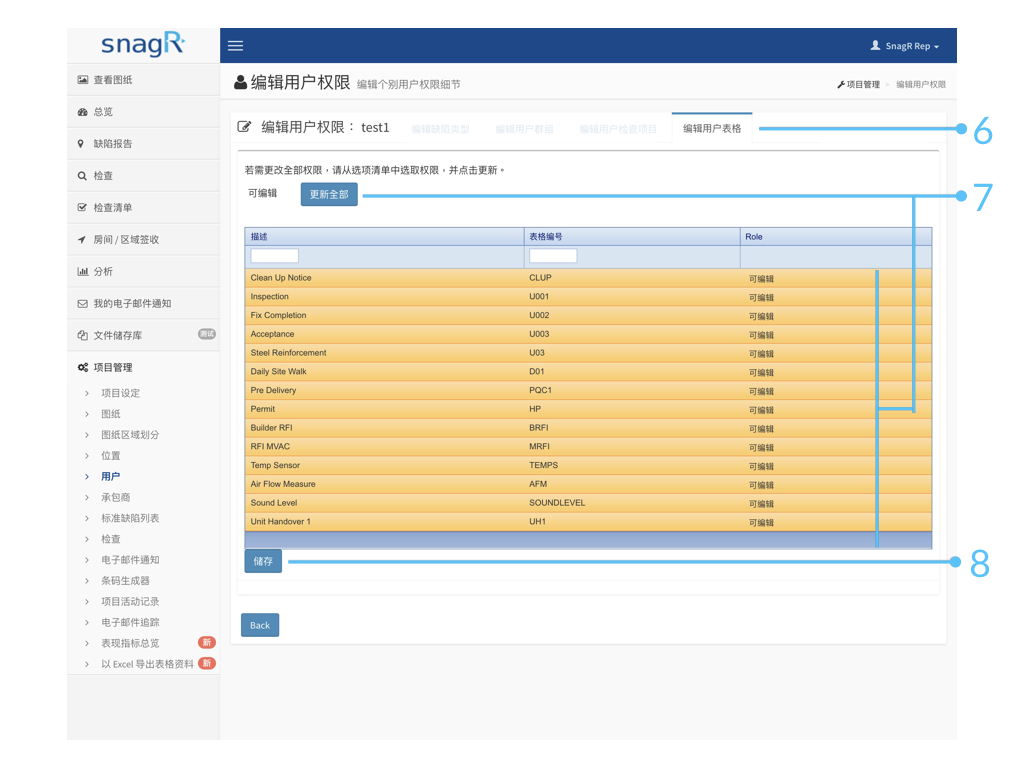Select 承包商 submenu item
1024x768 pixels.
(x=116, y=498)
